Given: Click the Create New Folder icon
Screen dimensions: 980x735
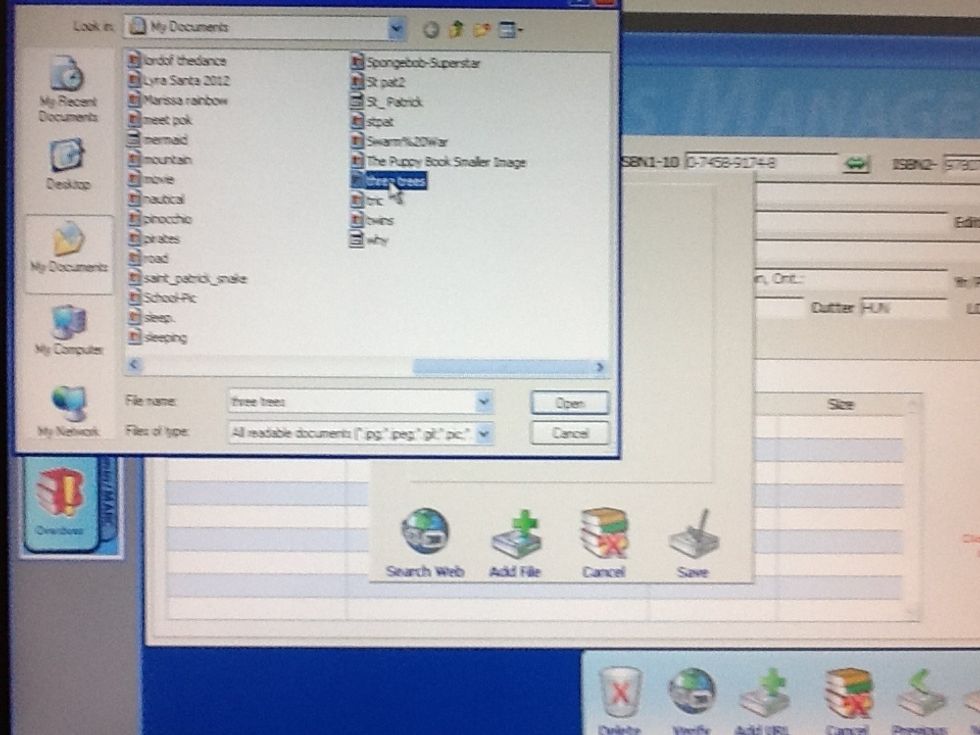Looking at the screenshot, I should coord(481,29).
